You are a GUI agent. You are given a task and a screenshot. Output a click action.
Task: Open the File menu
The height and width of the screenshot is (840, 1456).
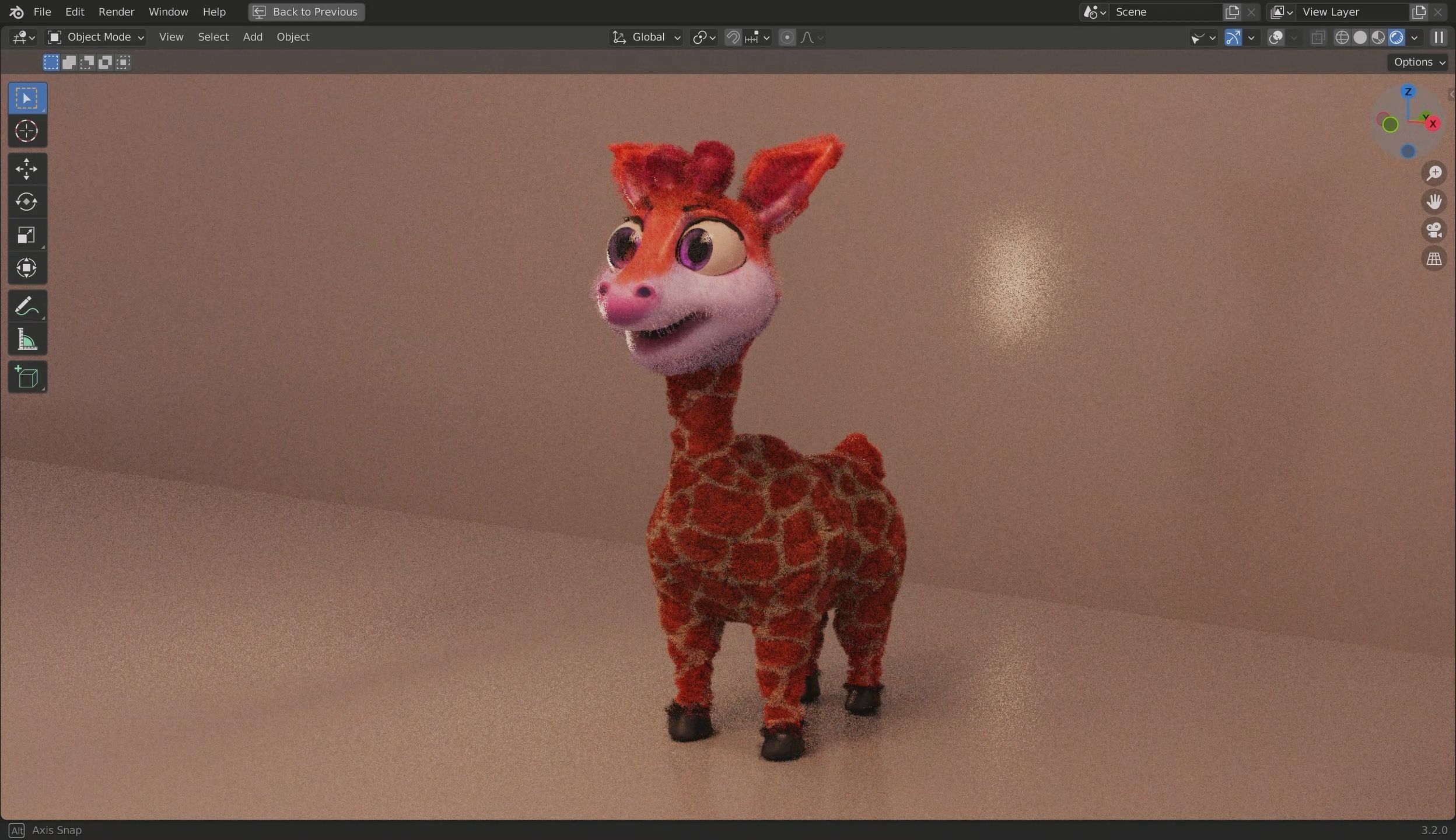pyautogui.click(x=42, y=12)
